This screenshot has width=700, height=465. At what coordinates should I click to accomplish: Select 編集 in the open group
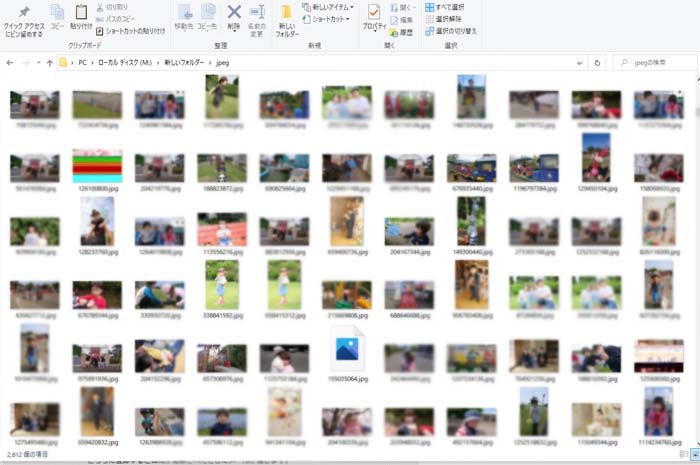[x=401, y=20]
